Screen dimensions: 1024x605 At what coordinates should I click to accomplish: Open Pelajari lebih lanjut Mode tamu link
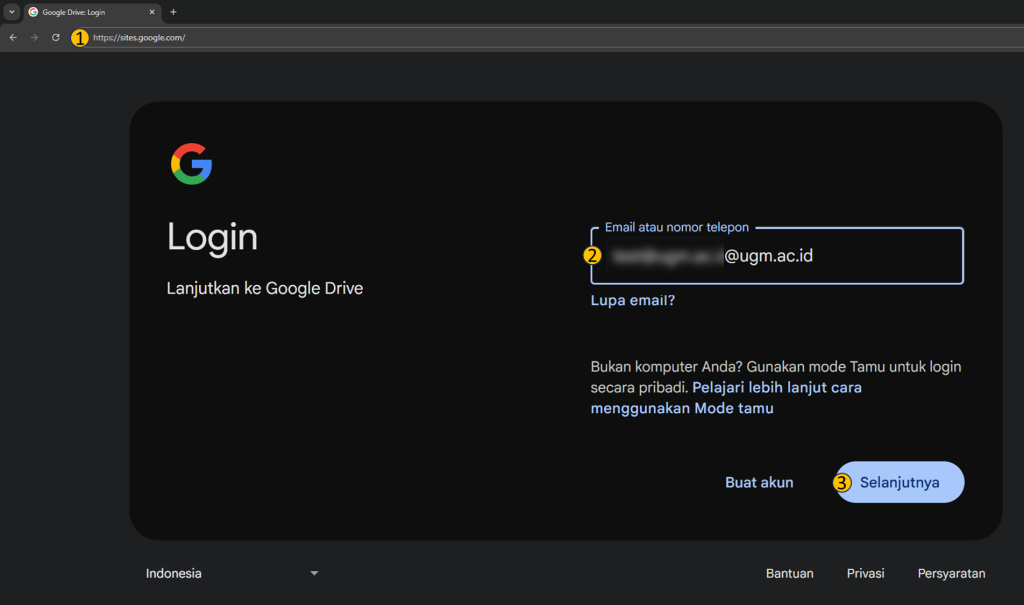[x=726, y=398]
